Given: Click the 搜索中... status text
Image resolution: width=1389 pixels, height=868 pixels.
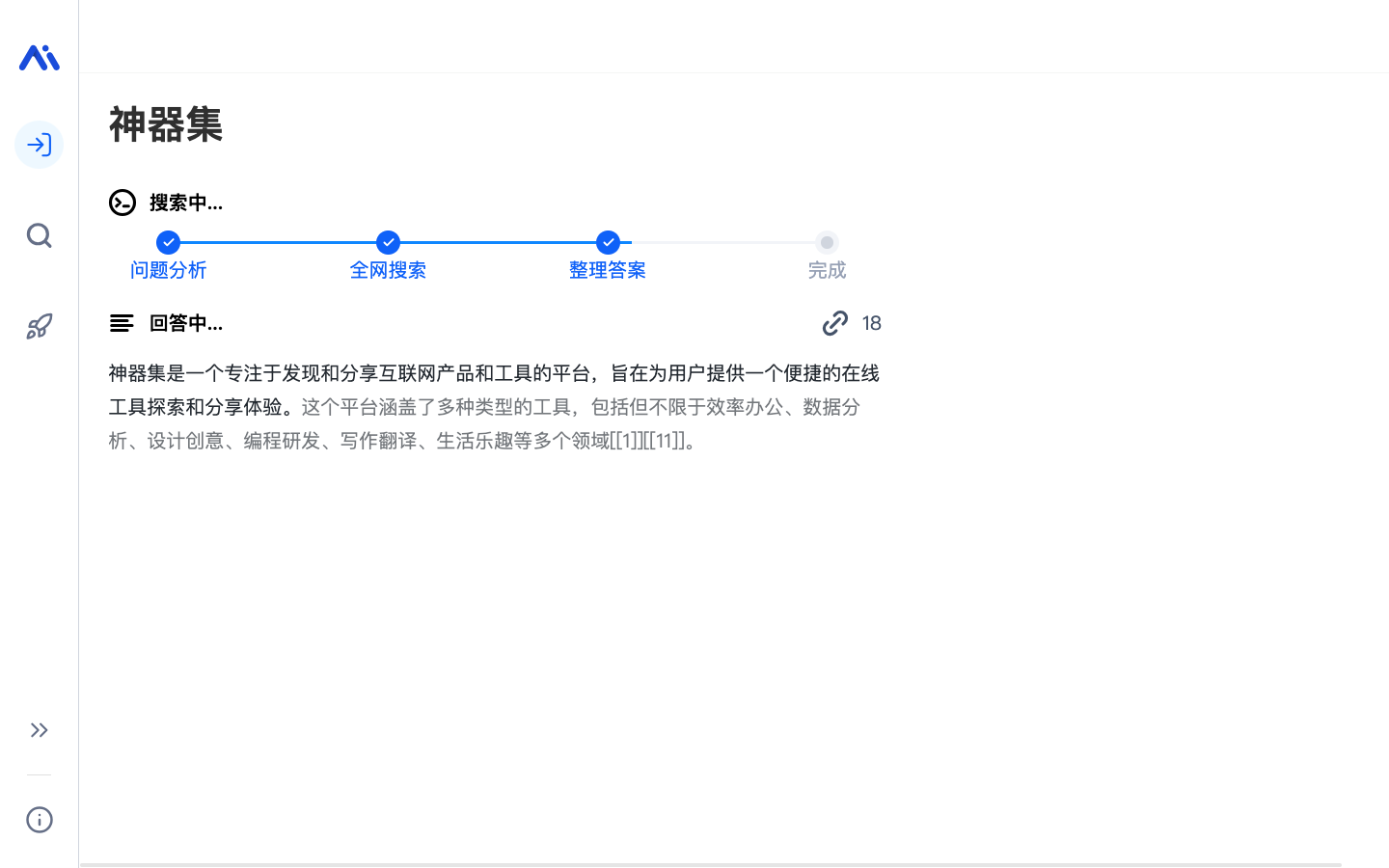Looking at the screenshot, I should pos(186,203).
